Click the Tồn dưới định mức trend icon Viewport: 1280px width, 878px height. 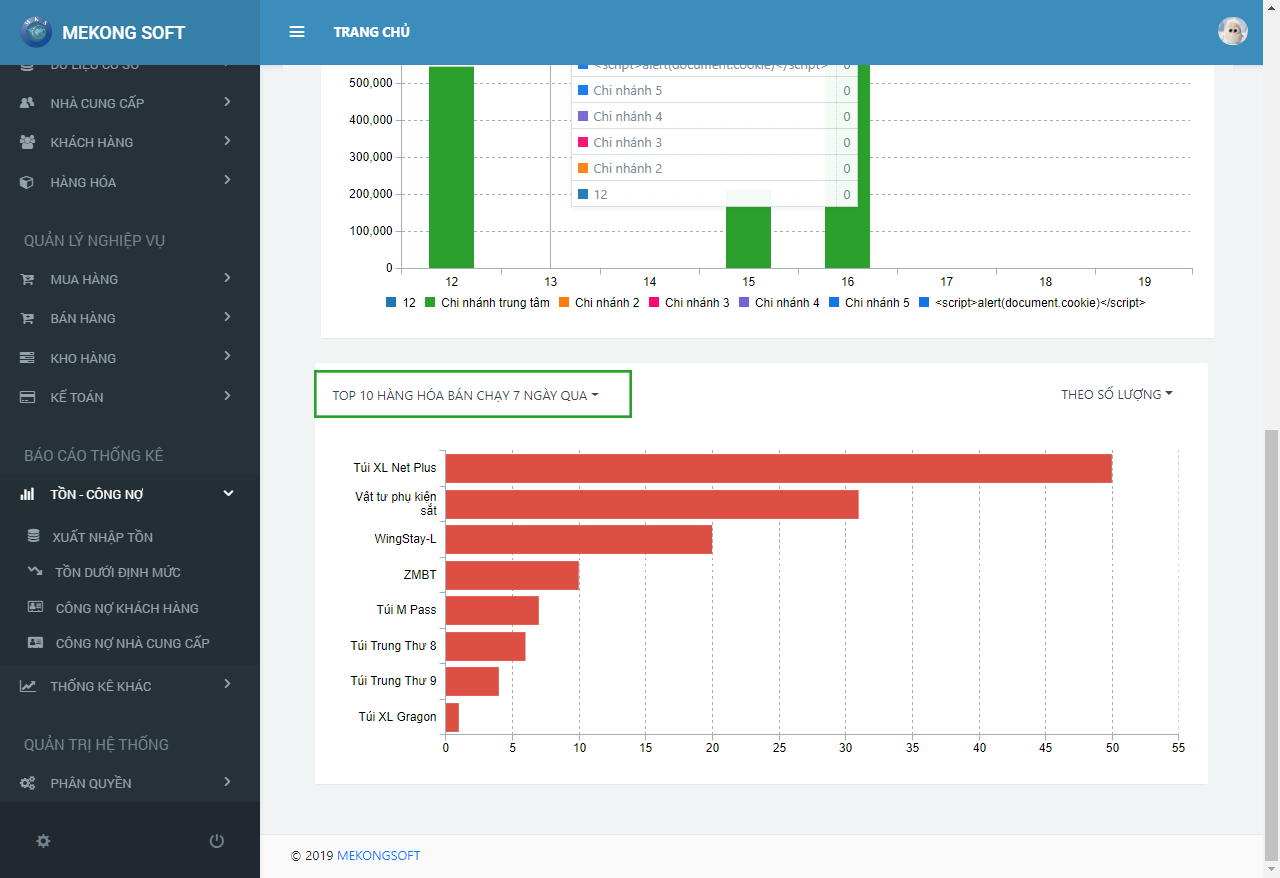tap(35, 572)
